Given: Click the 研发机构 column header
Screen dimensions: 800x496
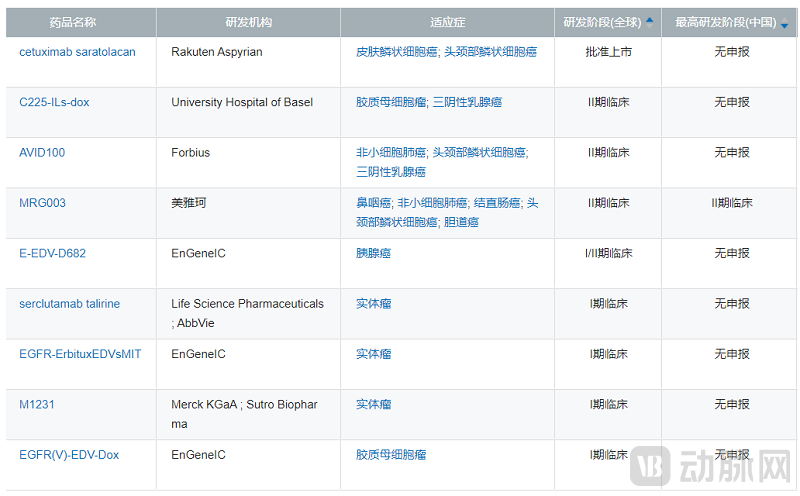Looking at the screenshot, I should pos(249,22).
